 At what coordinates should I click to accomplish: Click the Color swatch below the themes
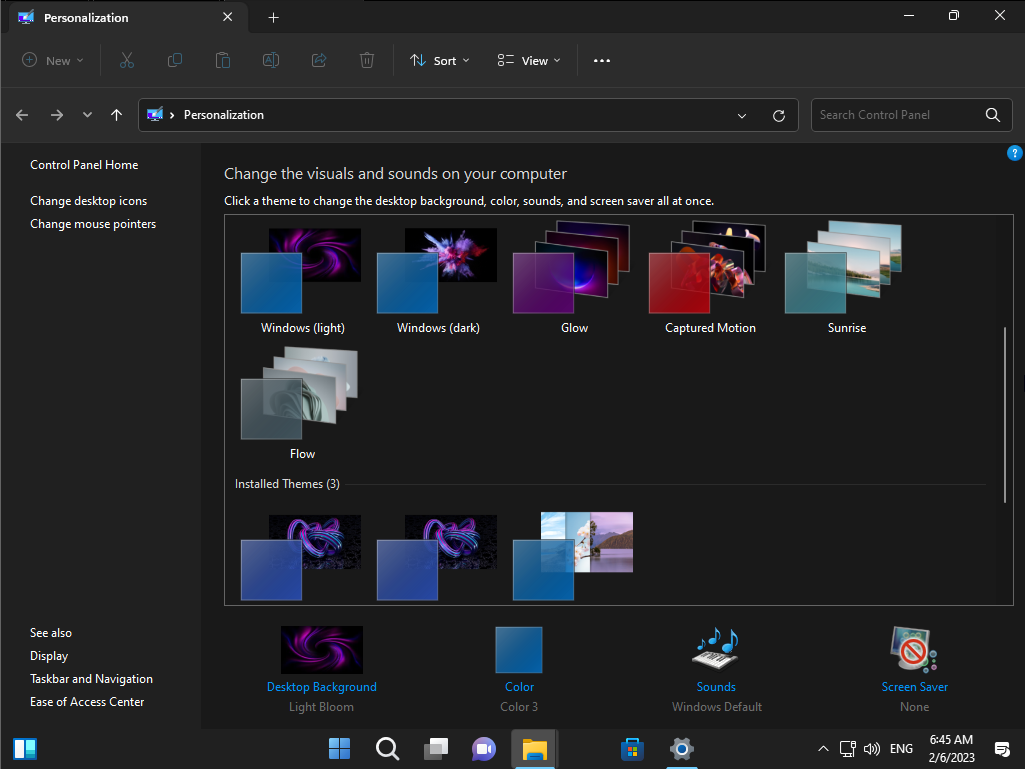(x=519, y=650)
